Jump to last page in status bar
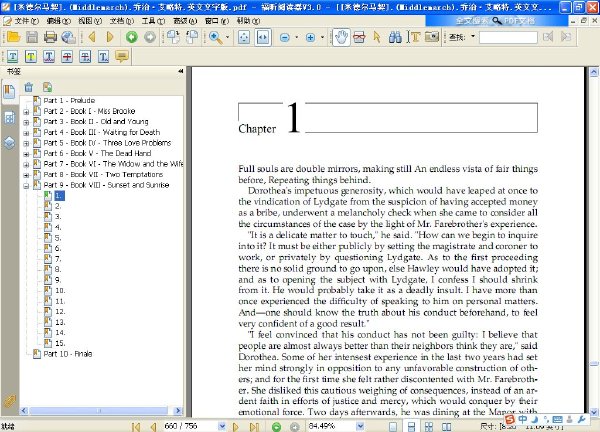Viewport: 600px width, 432px height. 254,426
